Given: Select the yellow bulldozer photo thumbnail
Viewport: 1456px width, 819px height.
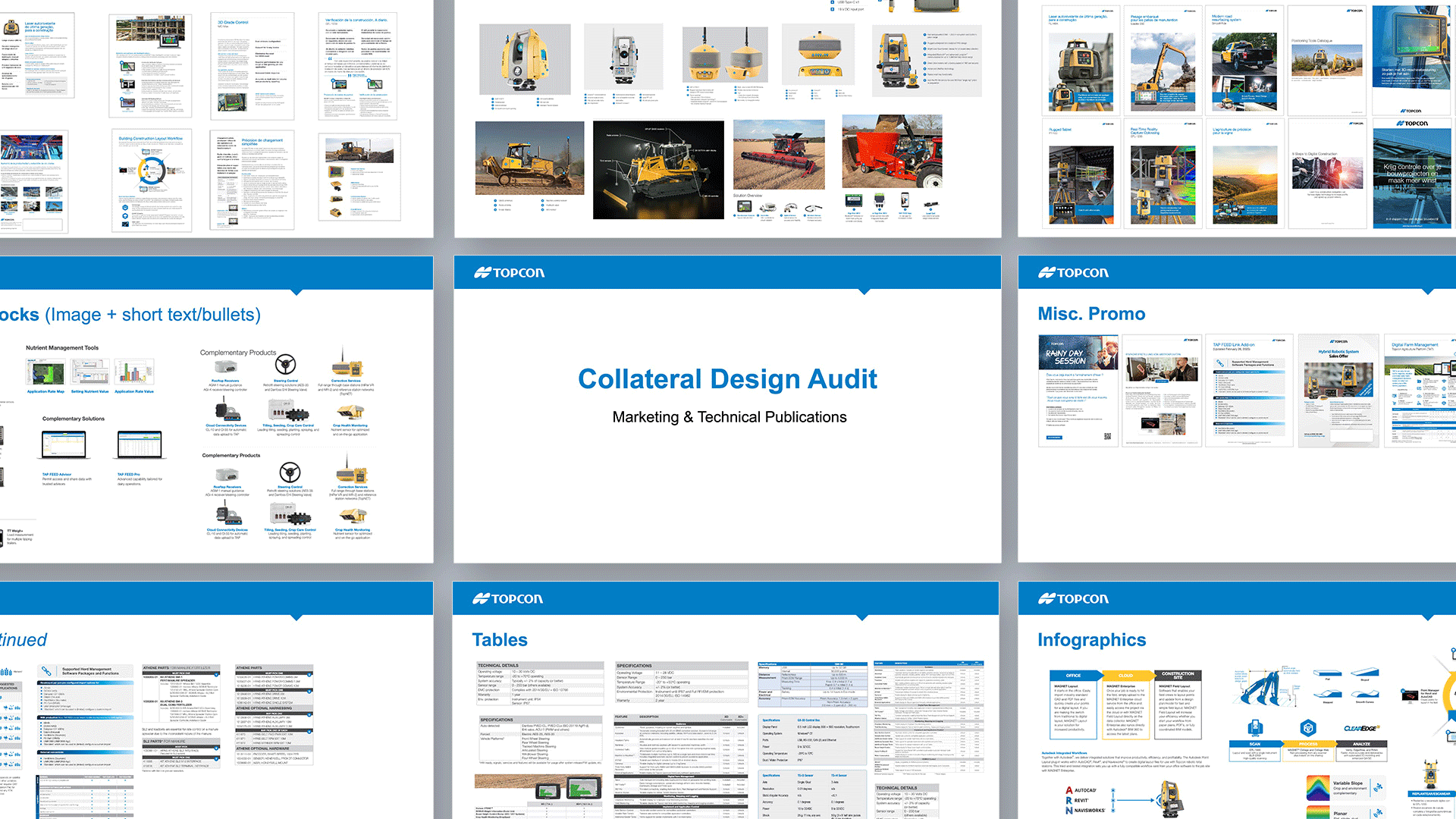Looking at the screenshot, I should (529, 157).
